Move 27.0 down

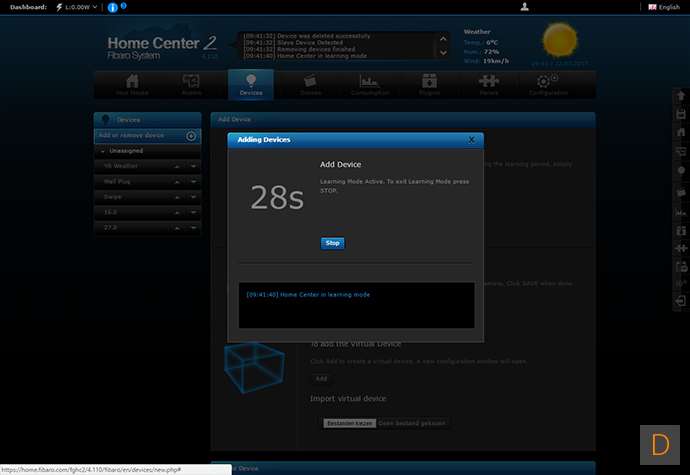193,228
